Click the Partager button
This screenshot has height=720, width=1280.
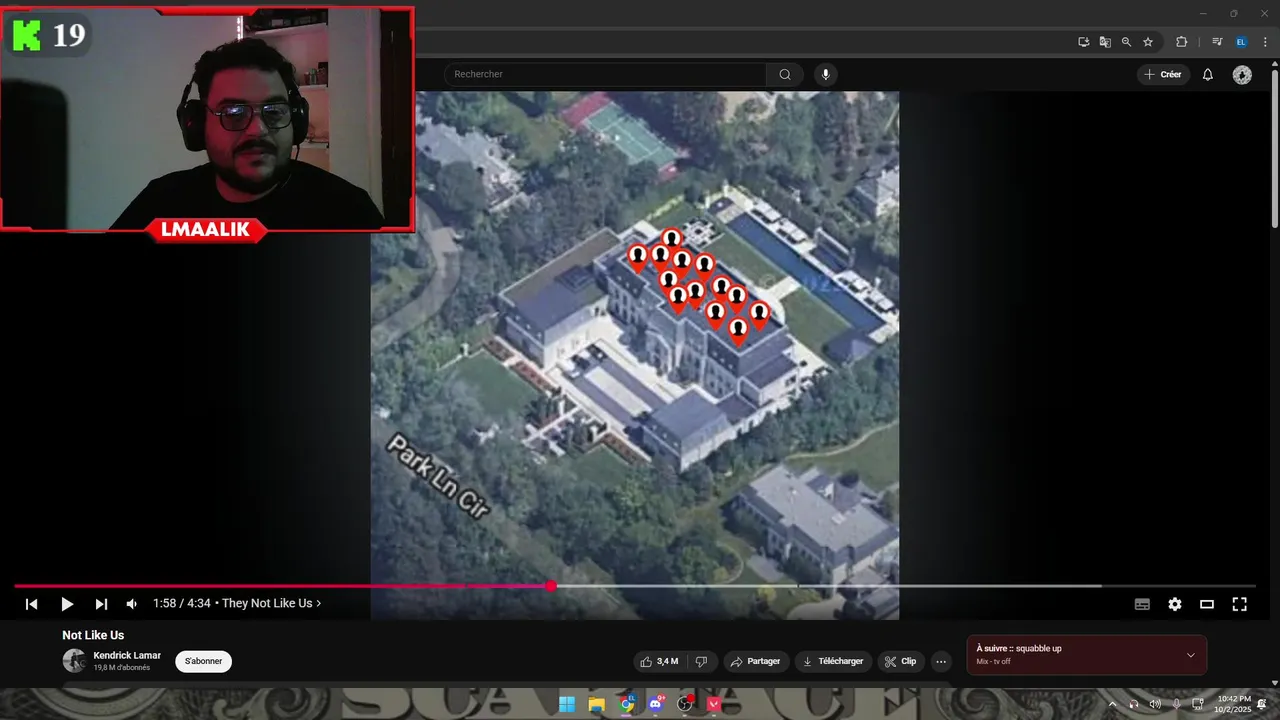click(x=755, y=661)
